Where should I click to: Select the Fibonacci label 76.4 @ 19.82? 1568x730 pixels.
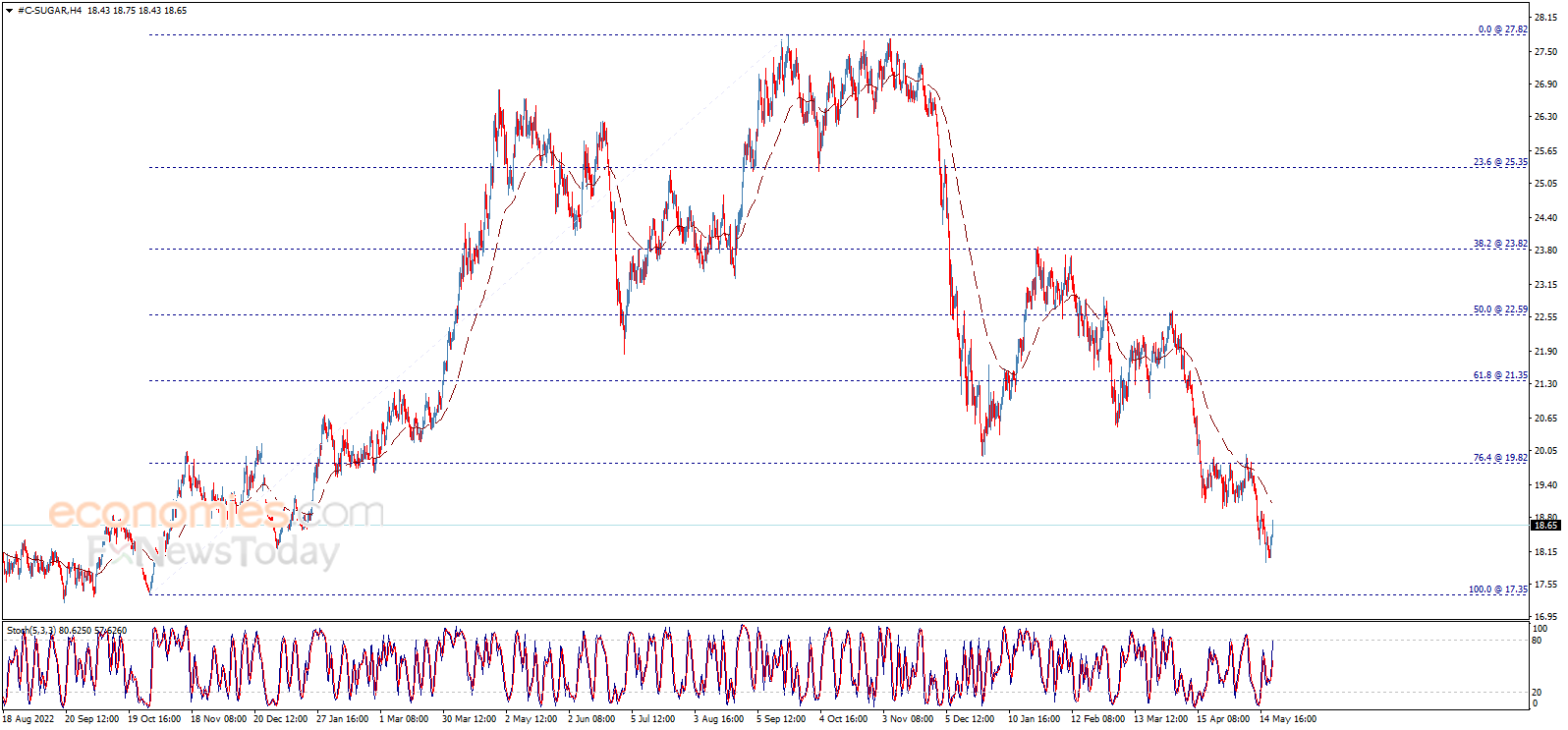[1500, 458]
